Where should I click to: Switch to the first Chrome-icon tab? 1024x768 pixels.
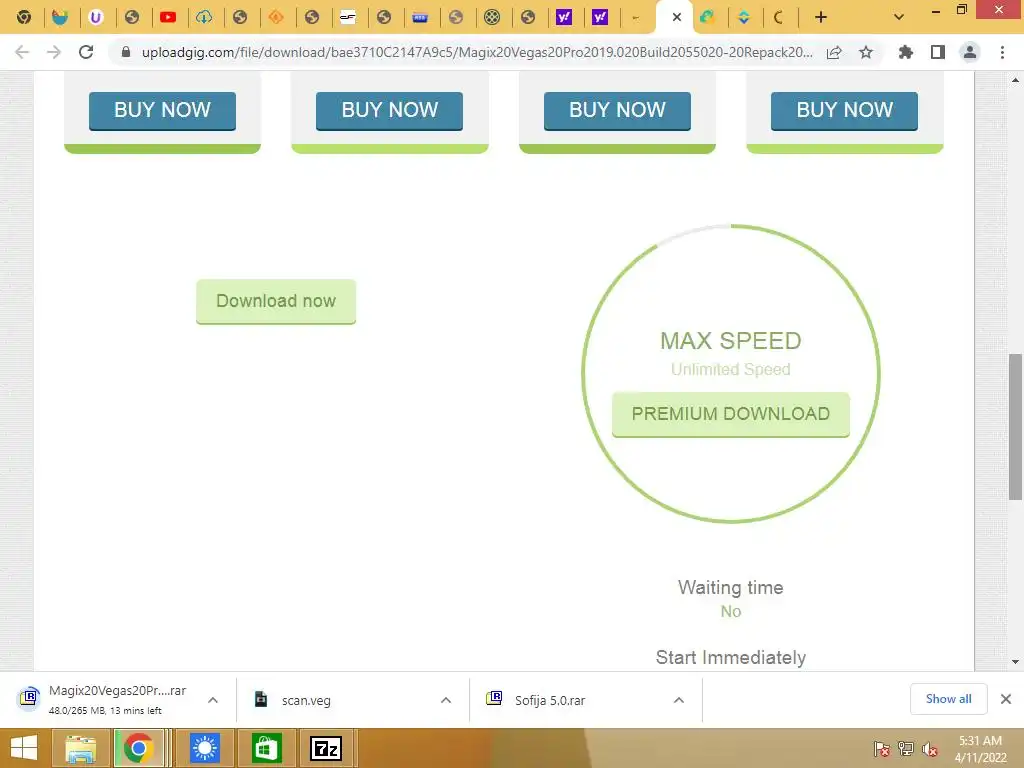pos(24,17)
